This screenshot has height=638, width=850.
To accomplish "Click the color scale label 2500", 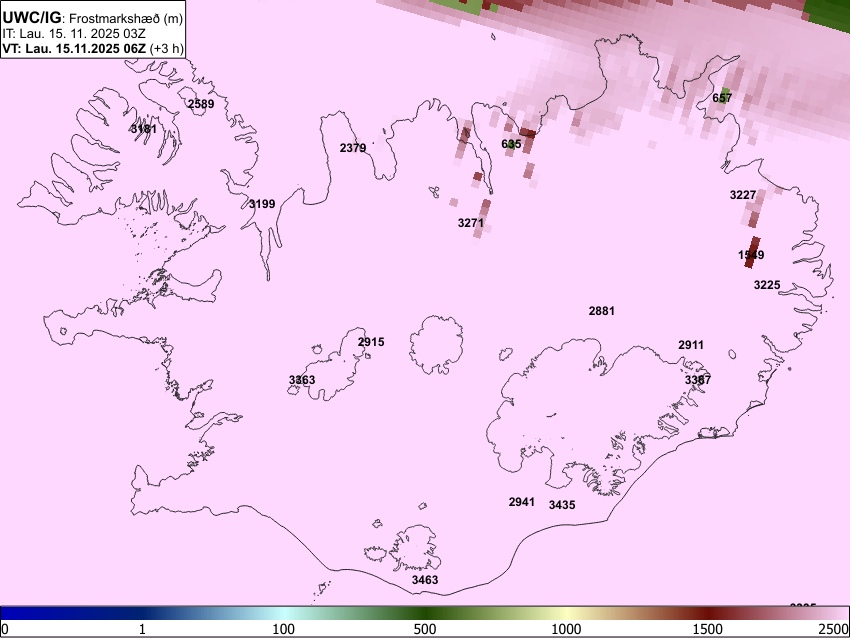I will [834, 629].
